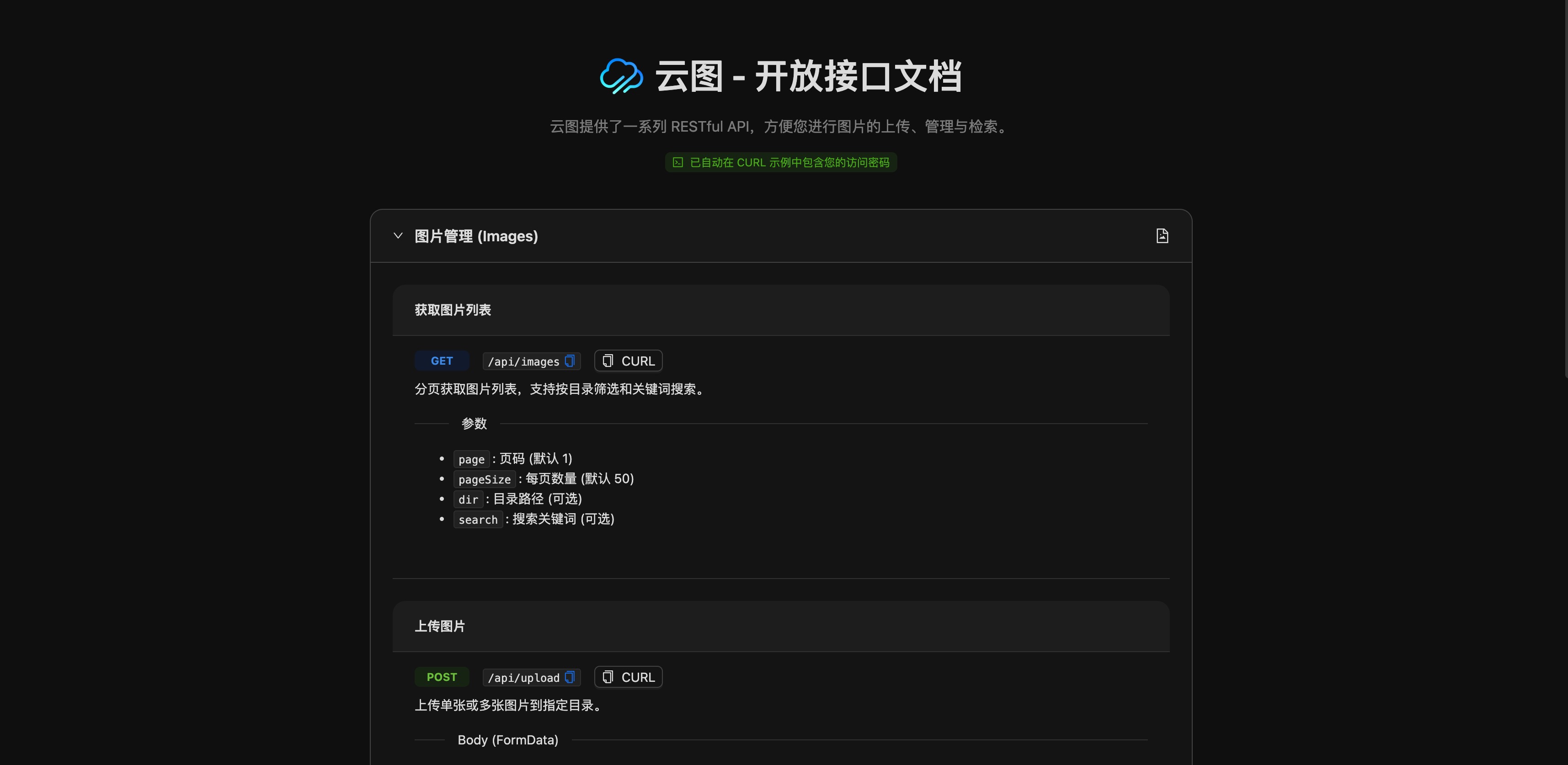Click the CURL button for 上传图片
Screen dimensions: 1568x765
(x=628, y=677)
